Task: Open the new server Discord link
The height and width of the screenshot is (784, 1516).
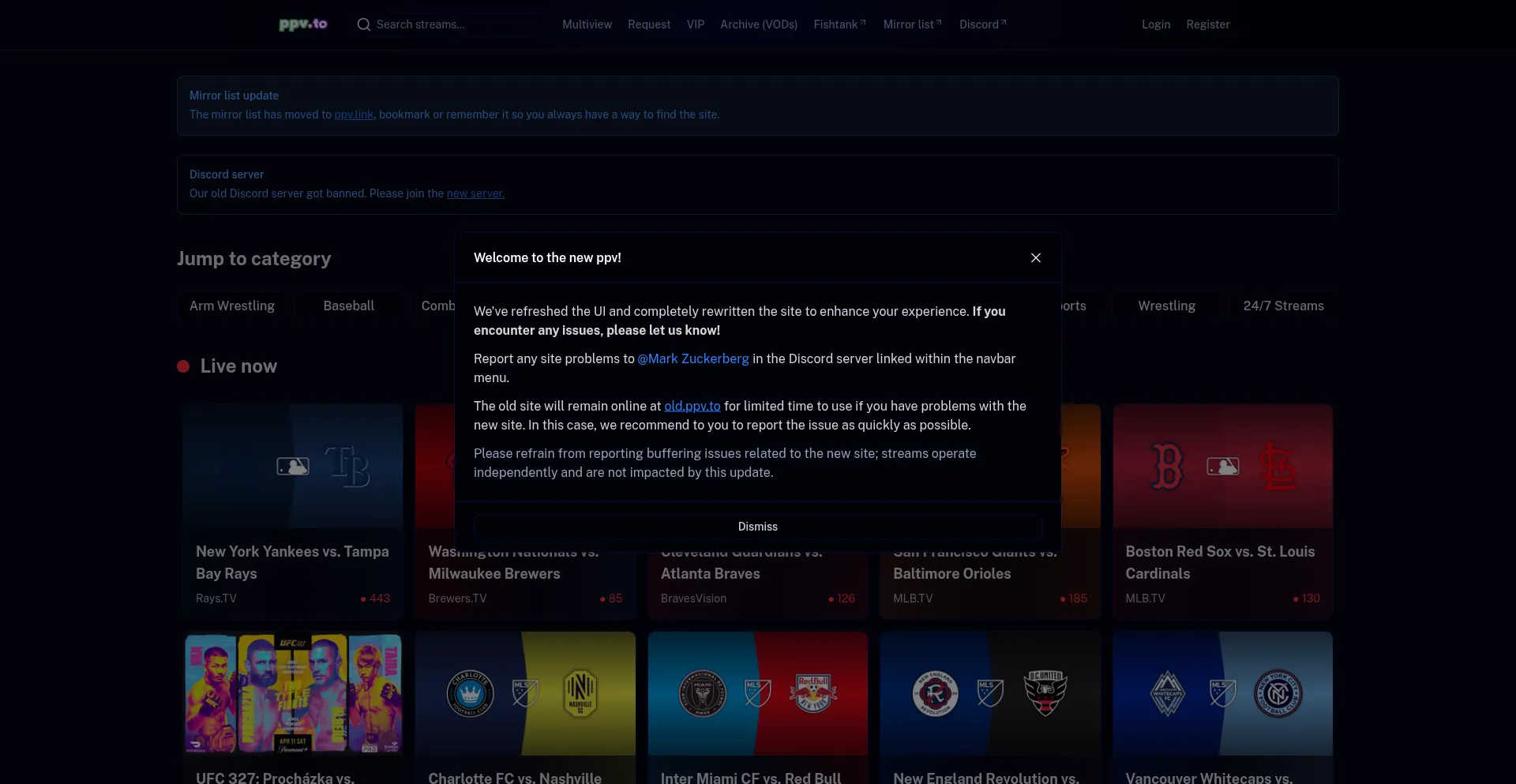Action: [475, 193]
